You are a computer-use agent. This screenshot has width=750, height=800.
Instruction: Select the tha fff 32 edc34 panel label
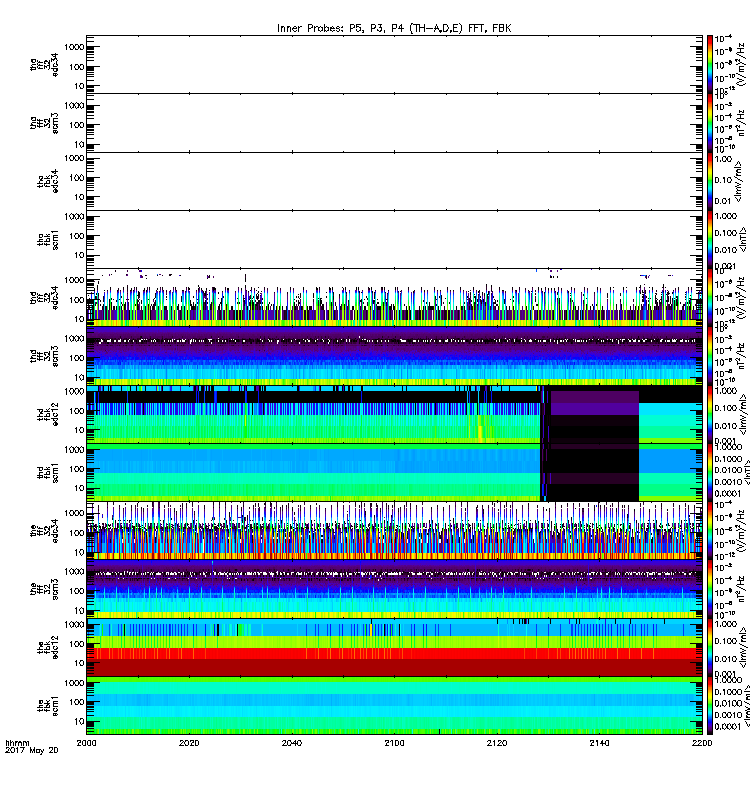[44, 64]
